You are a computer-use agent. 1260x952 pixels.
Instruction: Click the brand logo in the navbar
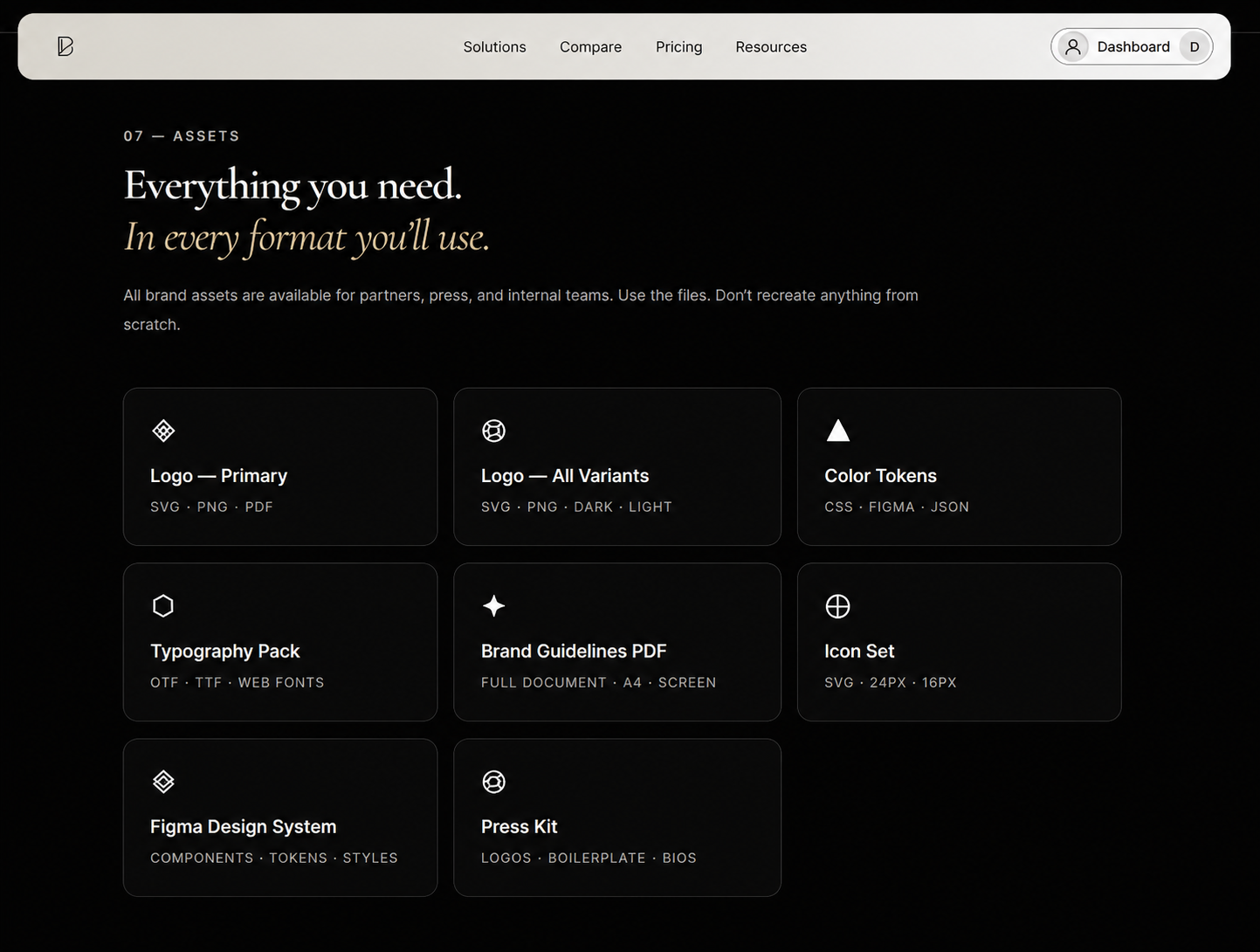pos(65,46)
